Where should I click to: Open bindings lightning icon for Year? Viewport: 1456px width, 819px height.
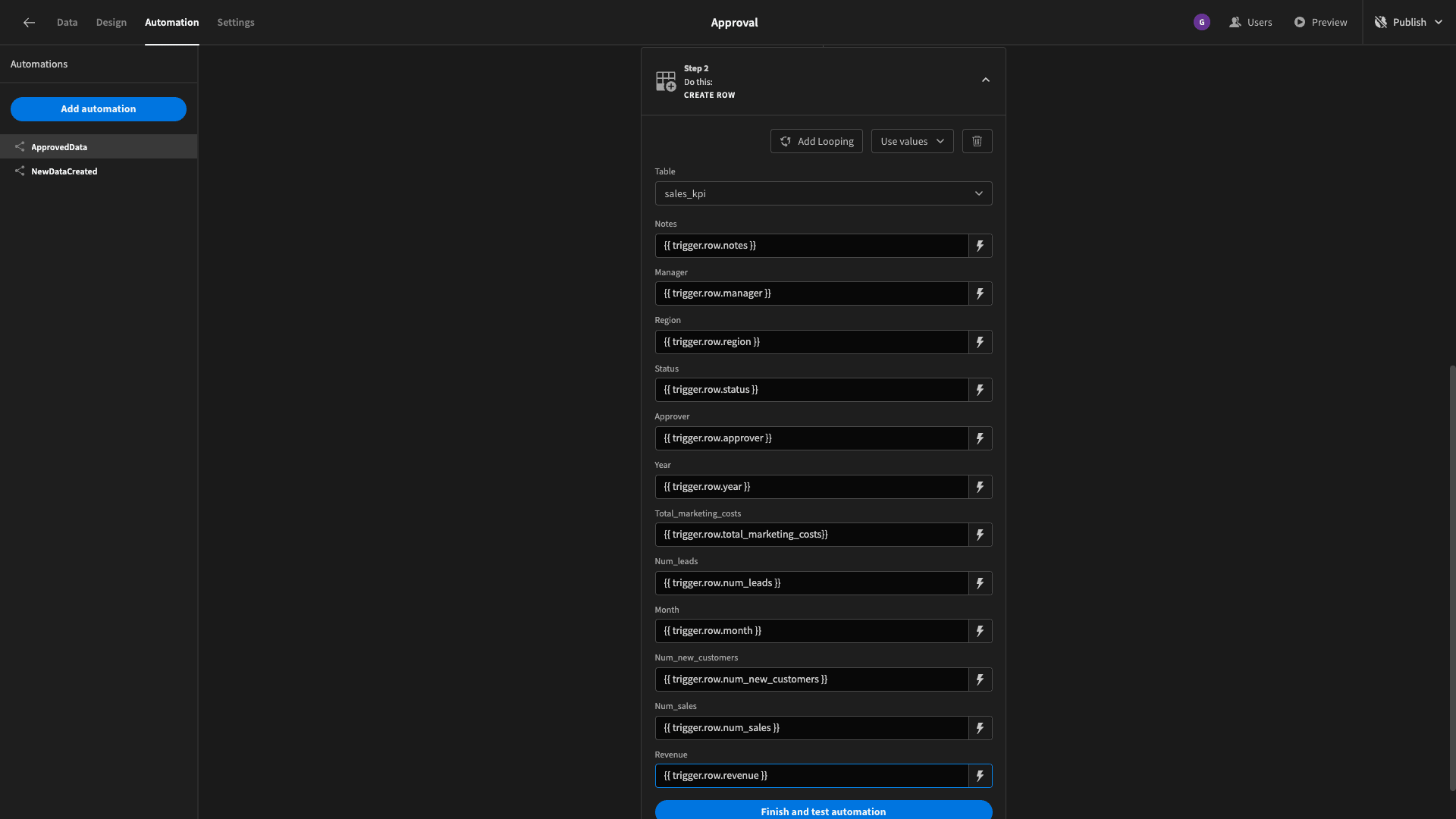click(x=980, y=487)
